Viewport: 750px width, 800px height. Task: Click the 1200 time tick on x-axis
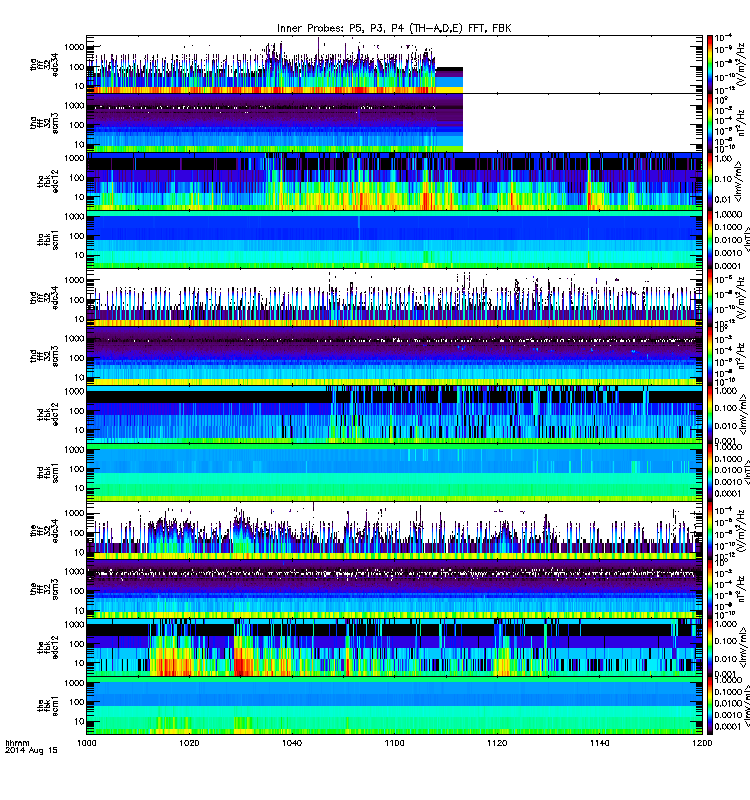[x=702, y=743]
